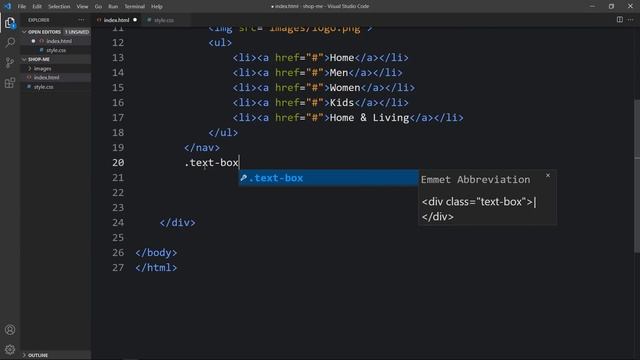Place cursor on the Kids link line
This screenshot has height=360, width=640.
[320, 102]
